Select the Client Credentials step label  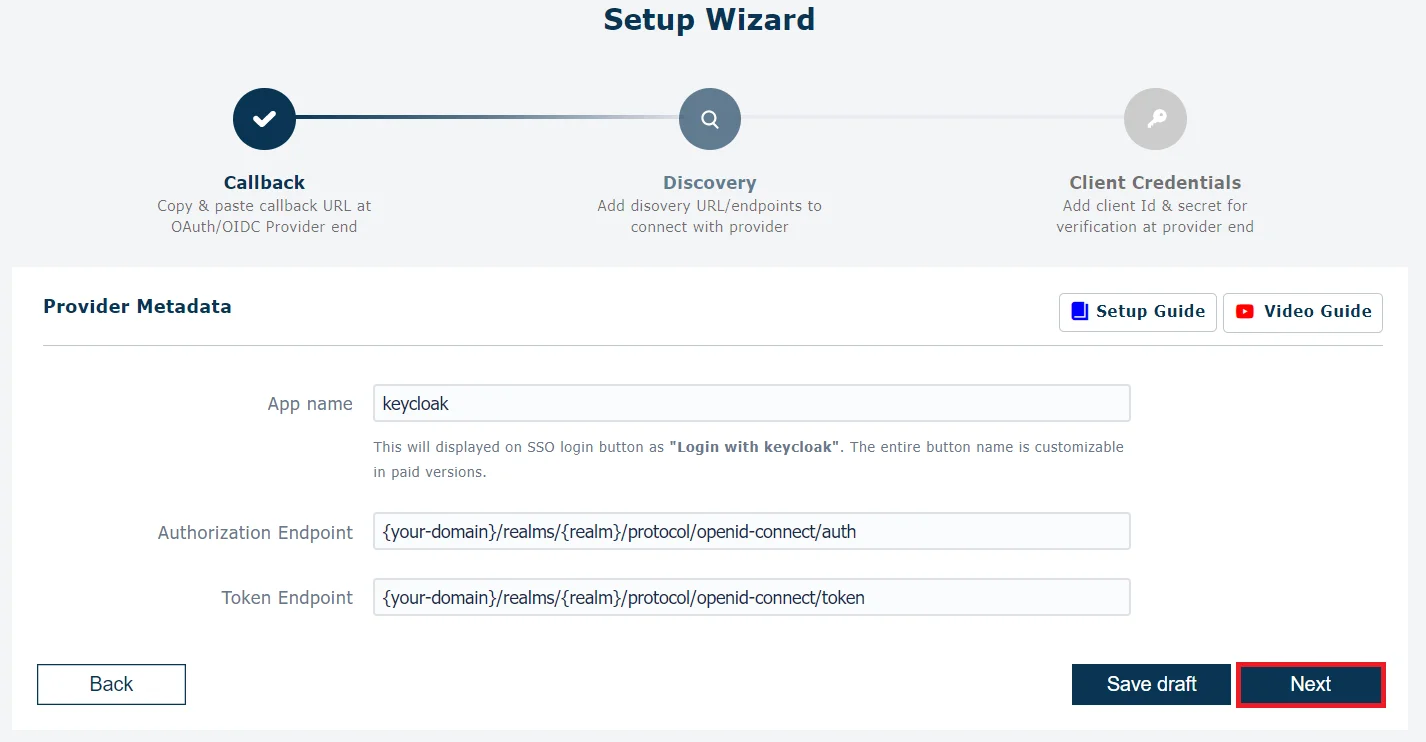pos(1155,183)
